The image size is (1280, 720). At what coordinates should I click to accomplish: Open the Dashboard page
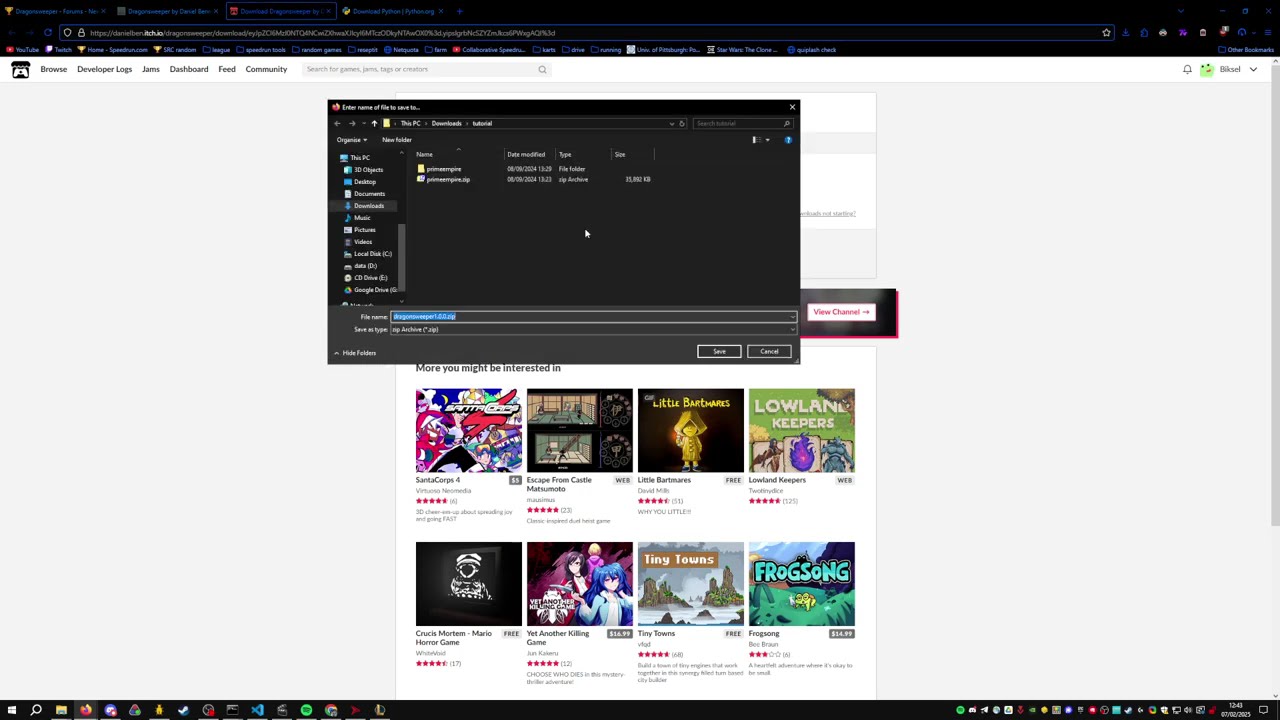click(x=189, y=69)
